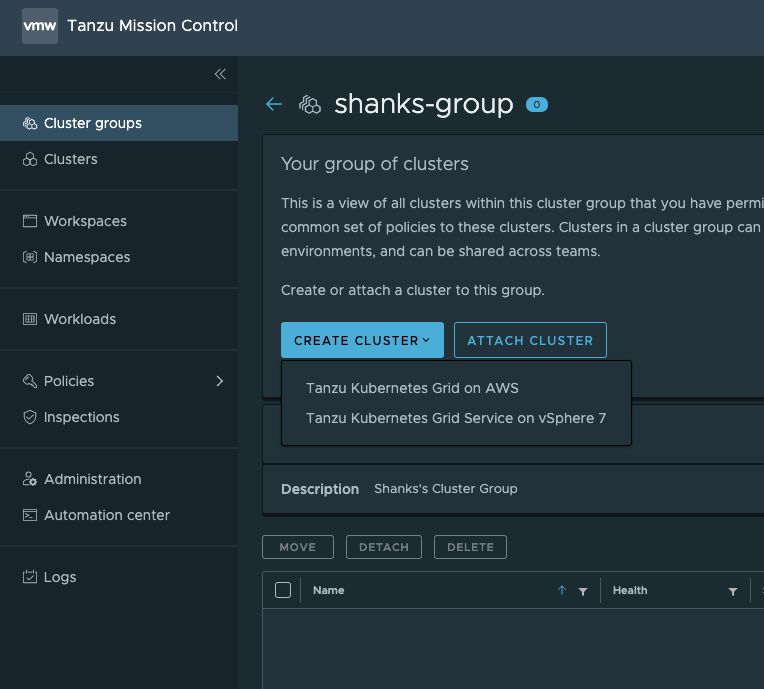Click the Logs icon in sidebar
The height and width of the screenshot is (689, 764).
30,577
